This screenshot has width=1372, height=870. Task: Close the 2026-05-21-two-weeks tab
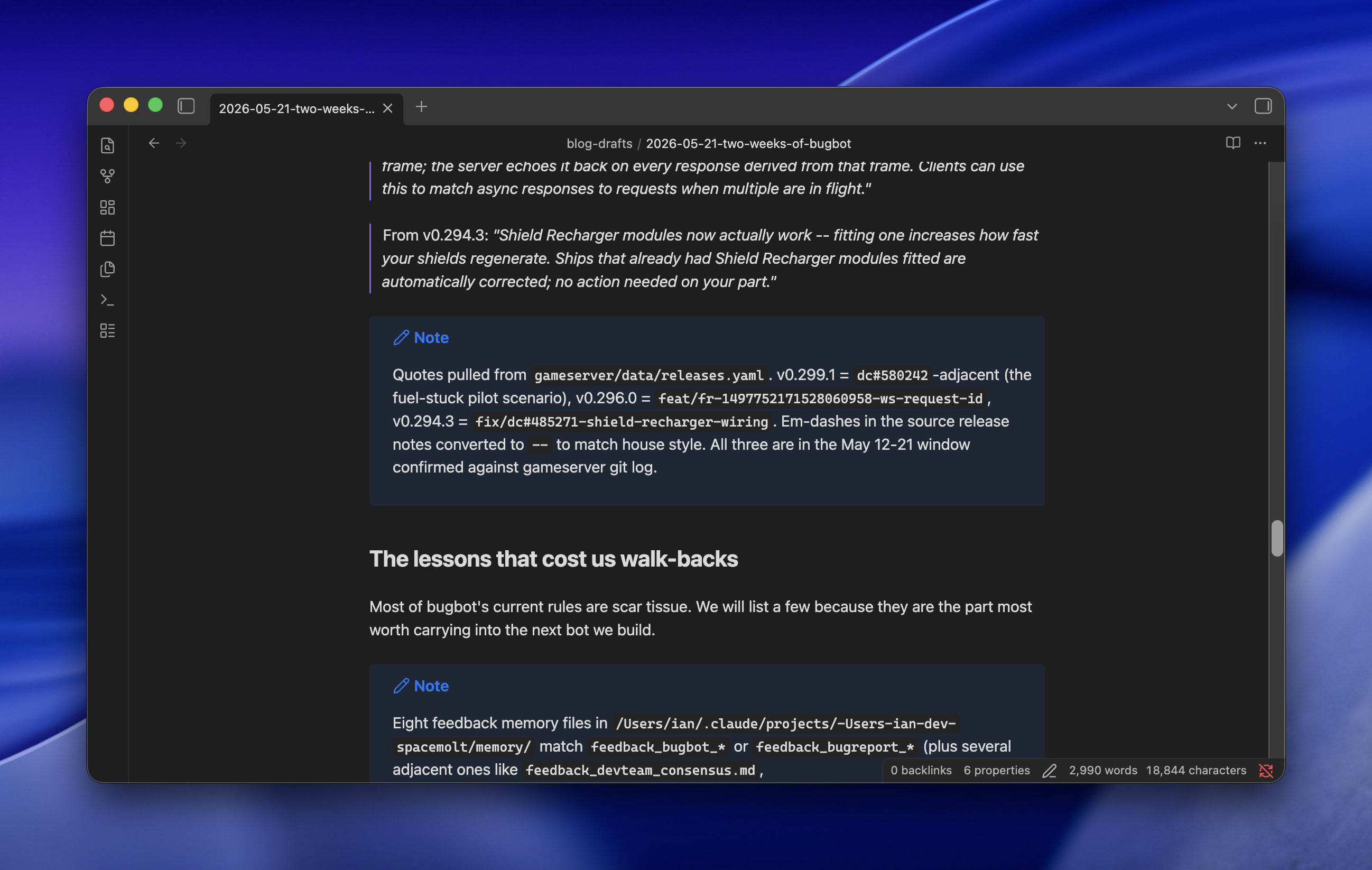(x=387, y=108)
